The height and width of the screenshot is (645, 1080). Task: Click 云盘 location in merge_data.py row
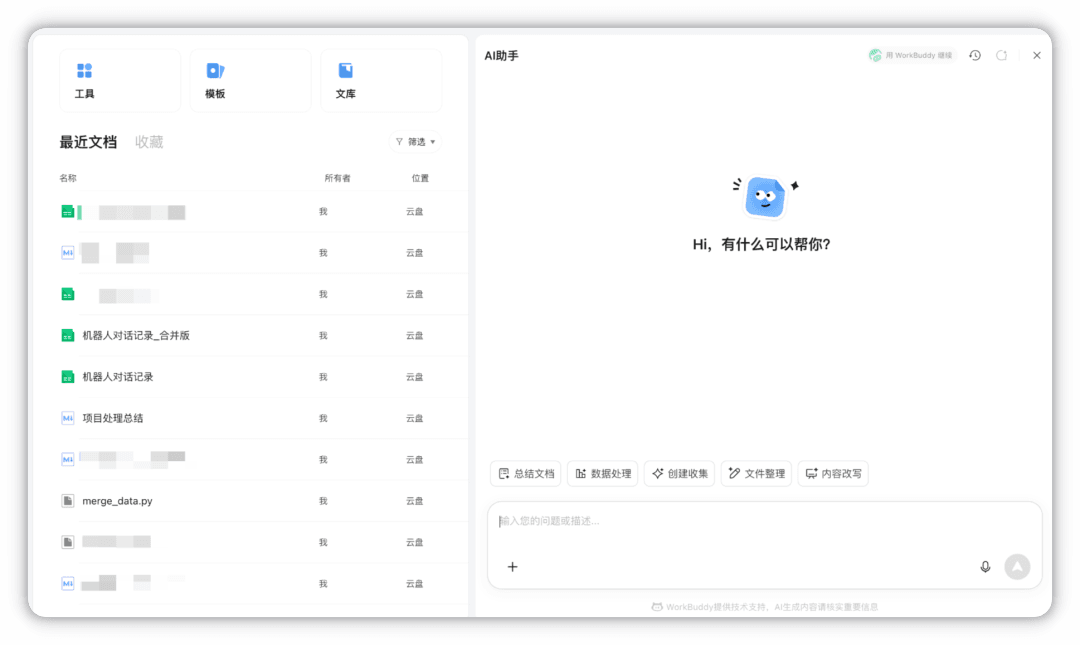click(415, 501)
